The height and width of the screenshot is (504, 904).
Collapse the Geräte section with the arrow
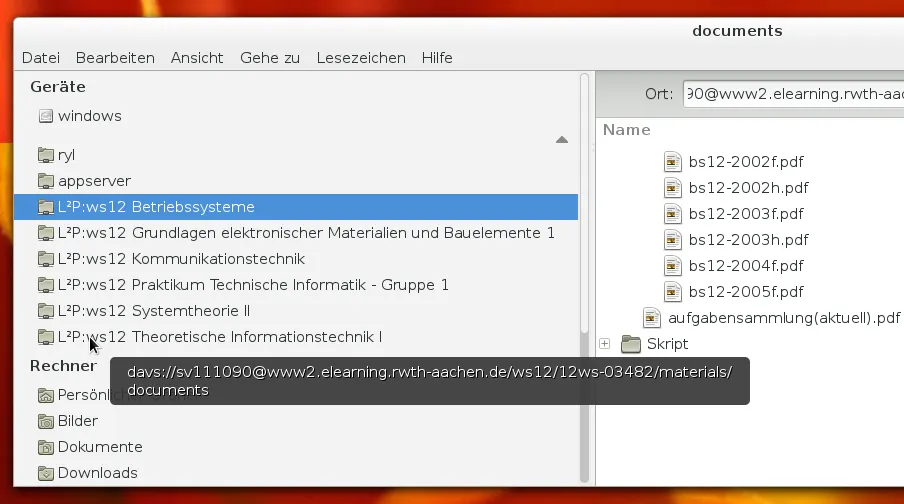562,140
